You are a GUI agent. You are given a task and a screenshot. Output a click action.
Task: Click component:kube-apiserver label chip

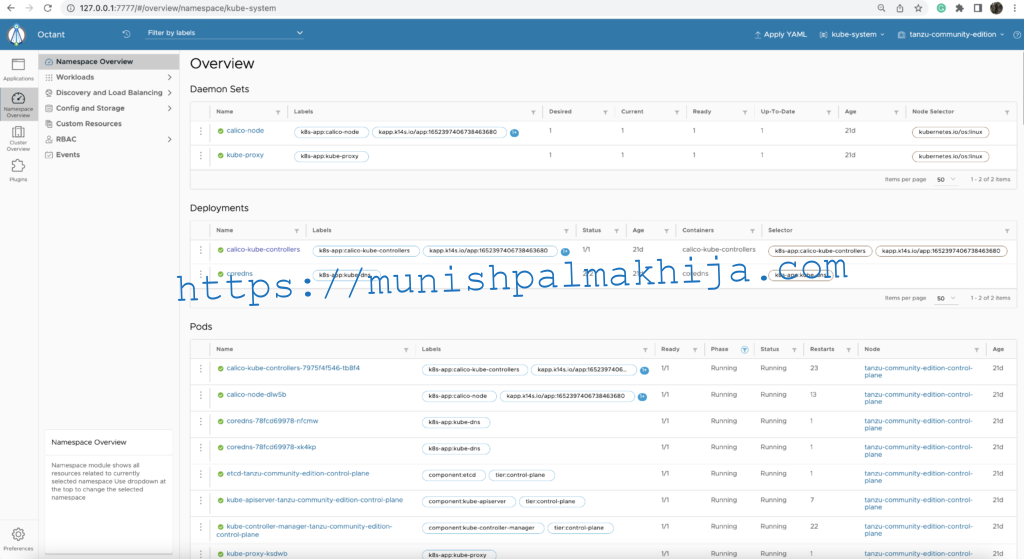[x=468, y=502]
